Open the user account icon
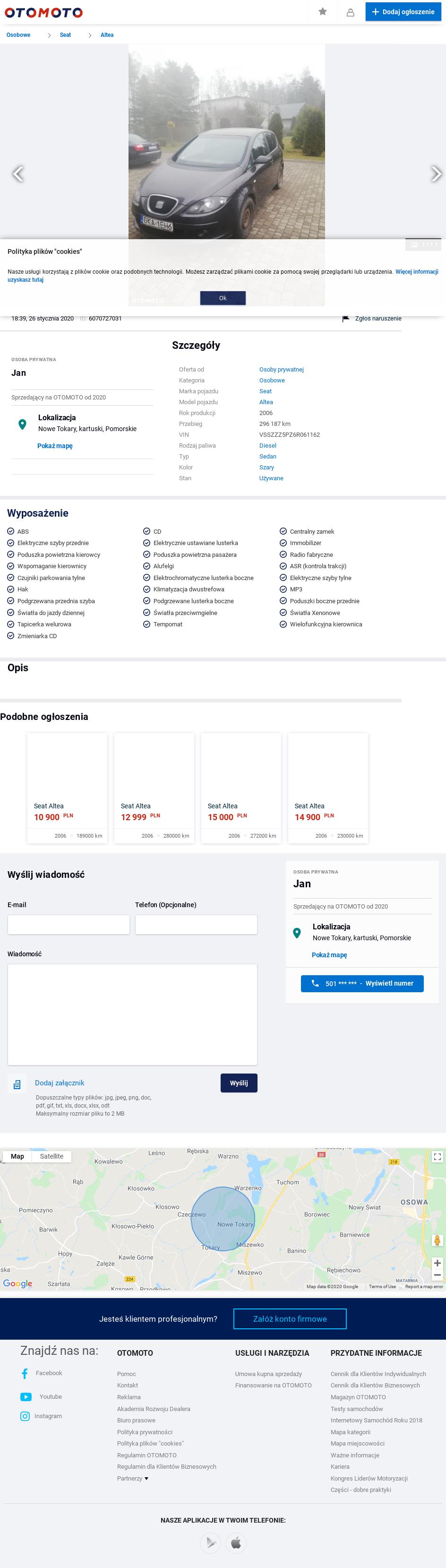The height and width of the screenshot is (1568, 446). pyautogui.click(x=351, y=12)
